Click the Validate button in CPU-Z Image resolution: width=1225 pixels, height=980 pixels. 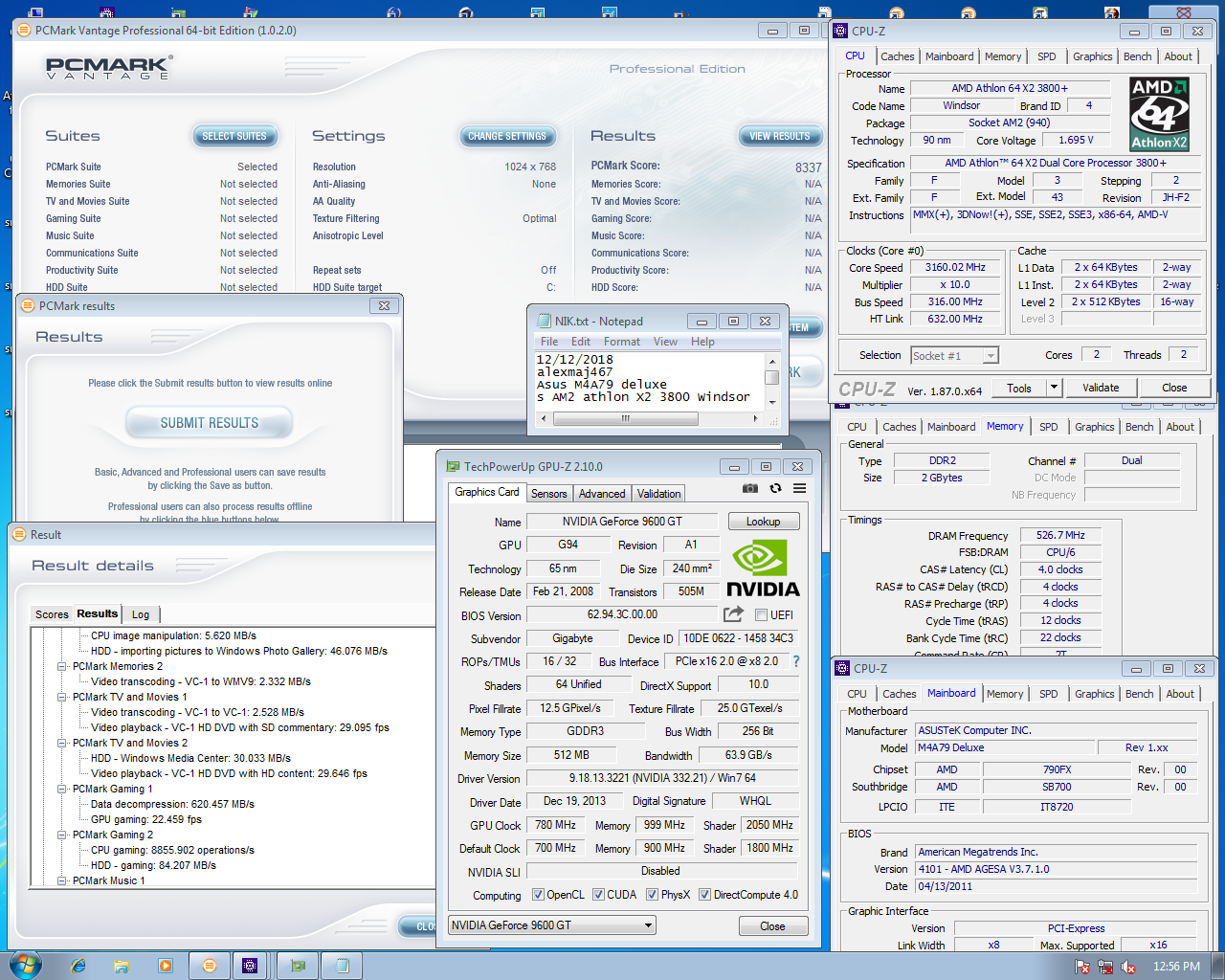(x=1101, y=388)
